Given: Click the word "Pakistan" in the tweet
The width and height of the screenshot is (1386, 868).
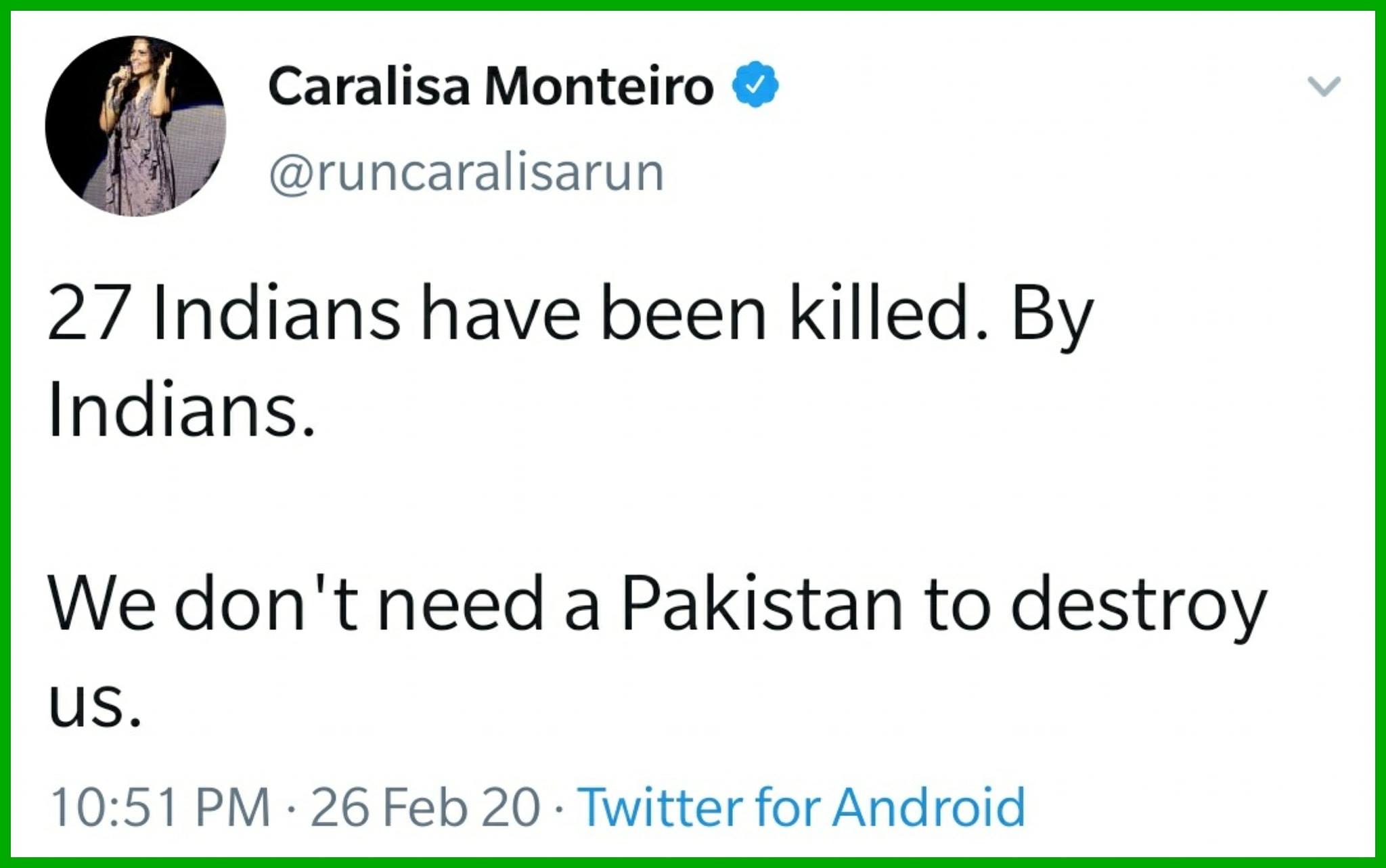Looking at the screenshot, I should [762, 603].
